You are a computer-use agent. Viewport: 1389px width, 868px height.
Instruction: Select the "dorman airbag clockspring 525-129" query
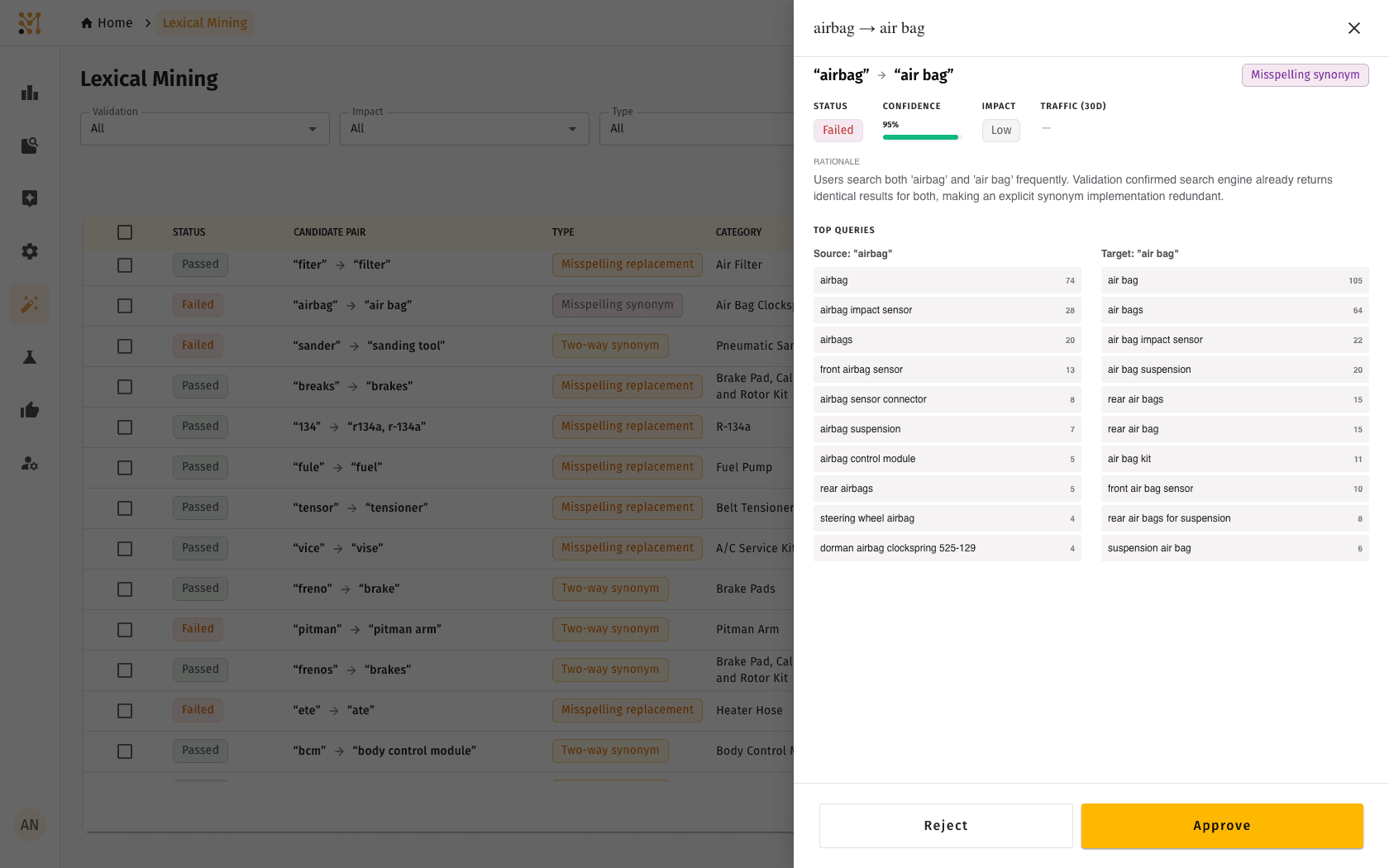pyautogui.click(x=947, y=548)
